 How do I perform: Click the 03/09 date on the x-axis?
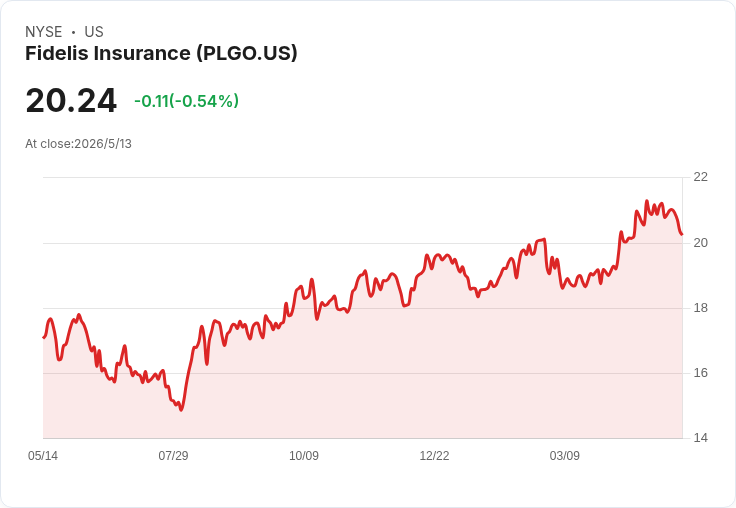(565, 455)
